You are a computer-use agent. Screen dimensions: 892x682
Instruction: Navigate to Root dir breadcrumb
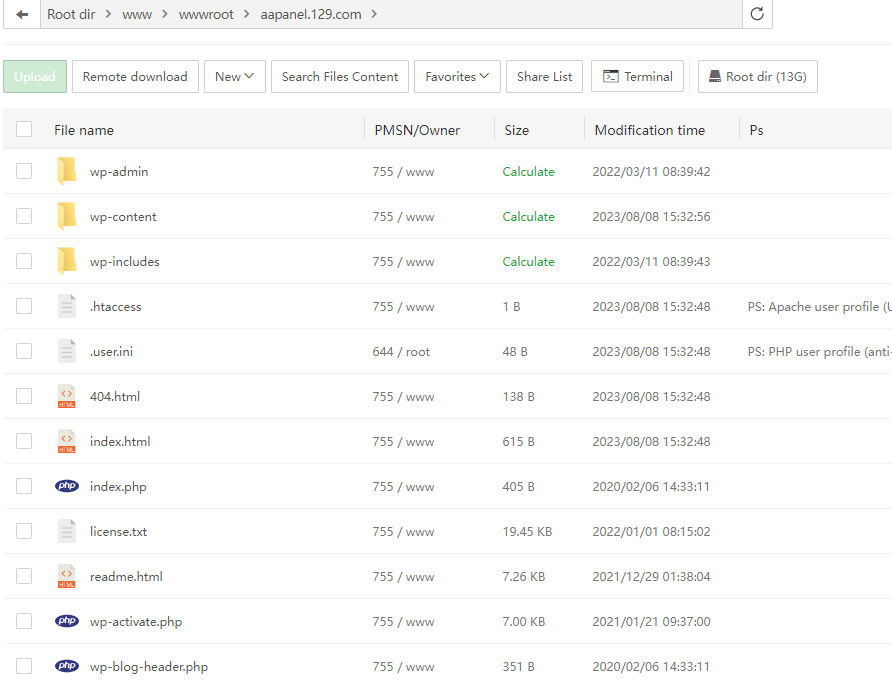point(71,14)
